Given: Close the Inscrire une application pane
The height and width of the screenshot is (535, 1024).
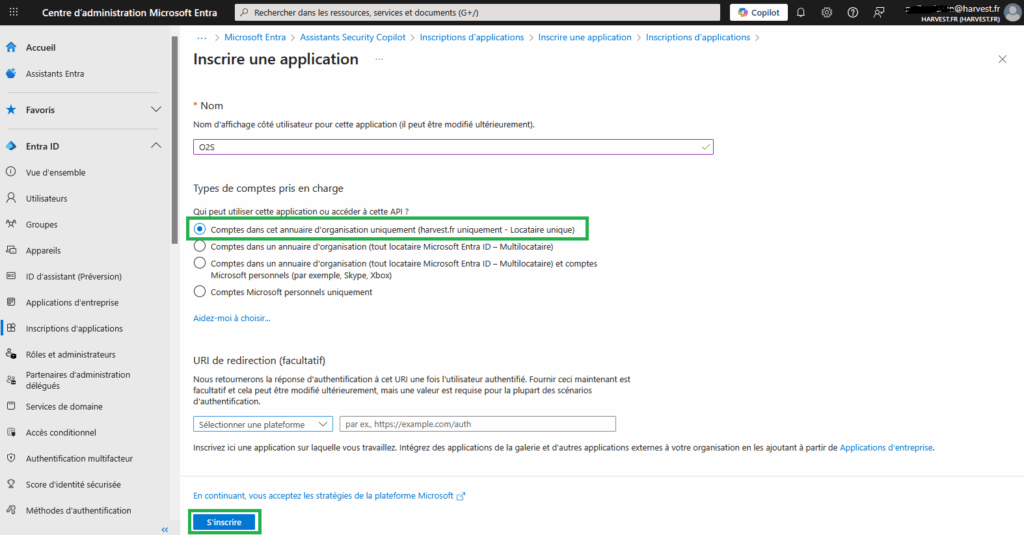Looking at the screenshot, I should coord(1003,60).
